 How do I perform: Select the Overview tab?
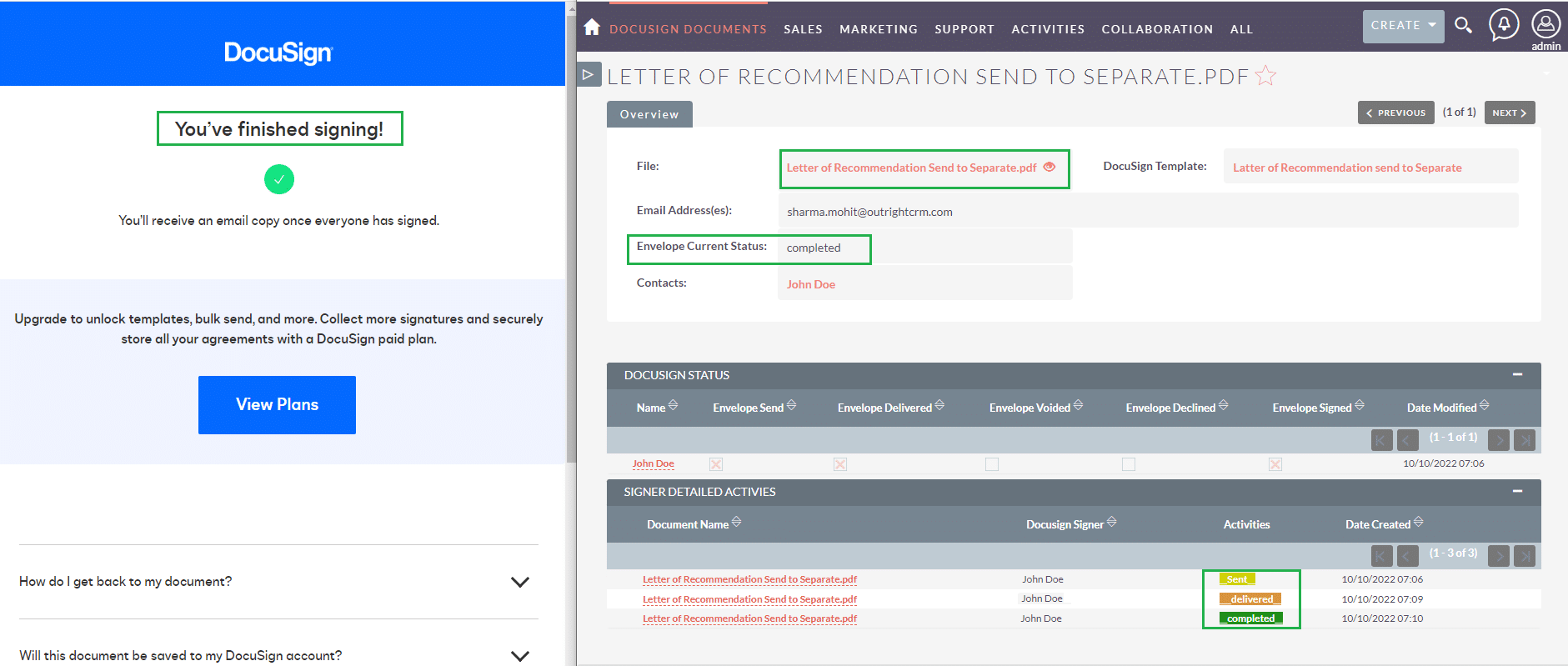(x=649, y=114)
